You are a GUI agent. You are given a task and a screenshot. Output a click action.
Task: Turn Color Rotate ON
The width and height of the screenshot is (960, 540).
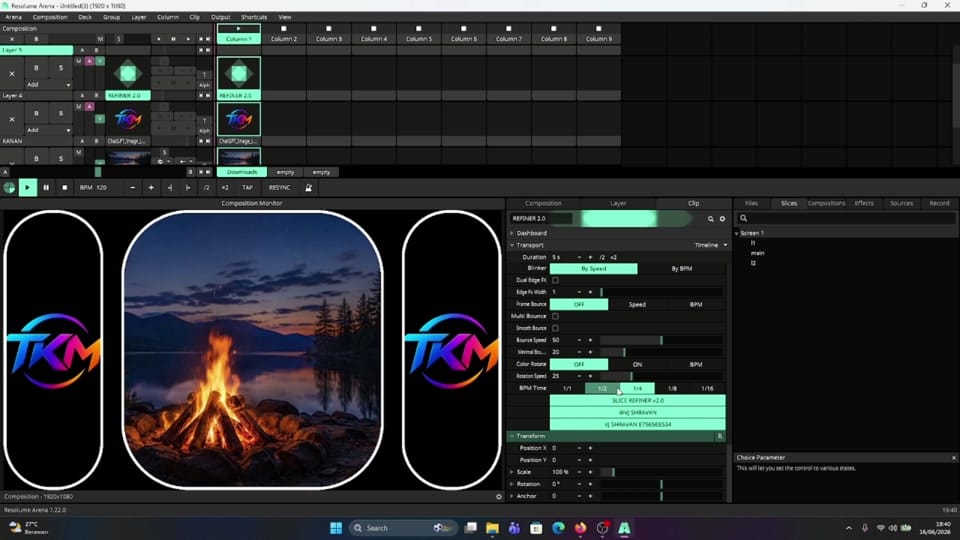pyautogui.click(x=637, y=364)
